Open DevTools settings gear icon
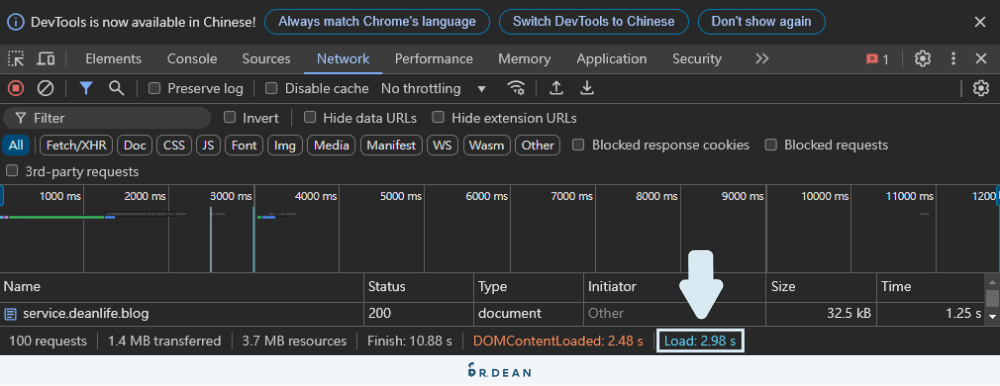Screen dimensions: 1000x386 pyautogui.click(x=923, y=59)
